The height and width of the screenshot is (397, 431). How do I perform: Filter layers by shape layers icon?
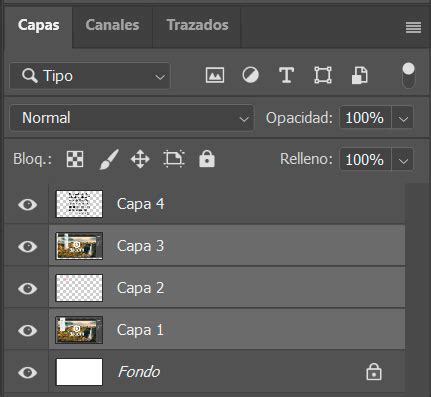323,75
